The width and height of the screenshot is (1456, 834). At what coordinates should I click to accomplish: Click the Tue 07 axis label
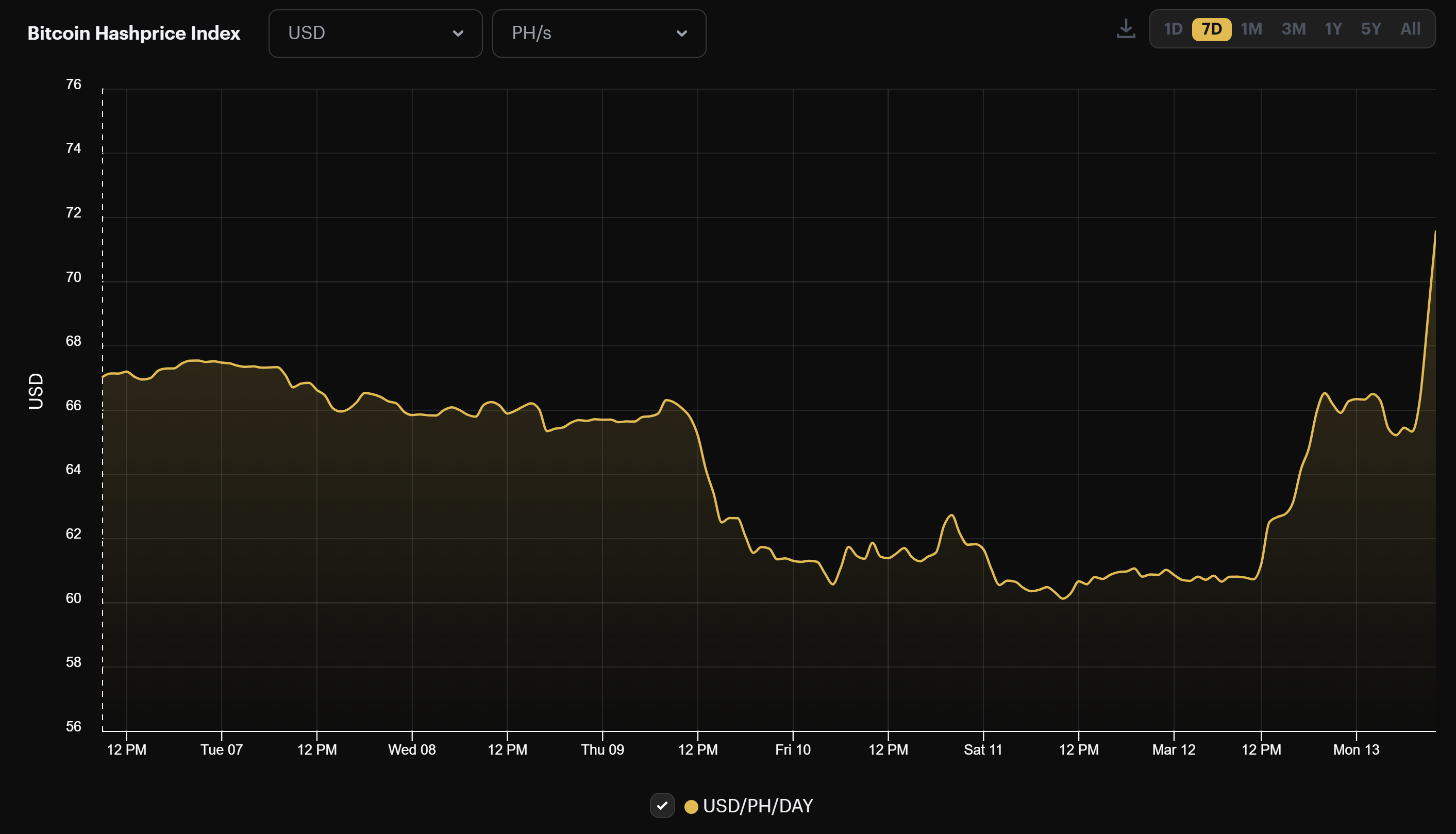[x=222, y=750]
